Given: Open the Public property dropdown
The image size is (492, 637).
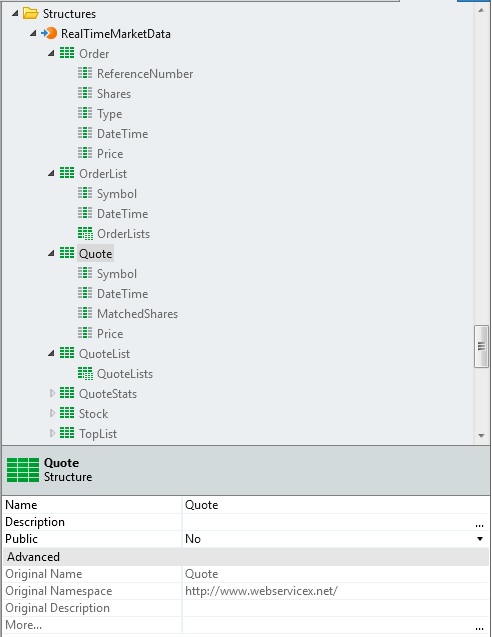Looking at the screenshot, I should tap(480, 539).
